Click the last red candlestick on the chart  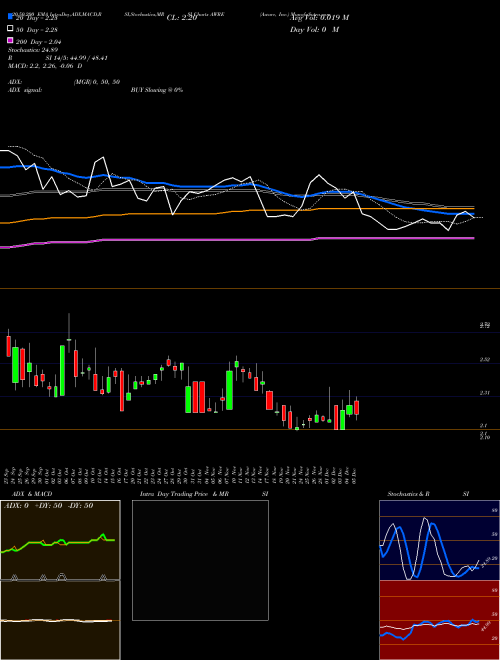click(356, 407)
